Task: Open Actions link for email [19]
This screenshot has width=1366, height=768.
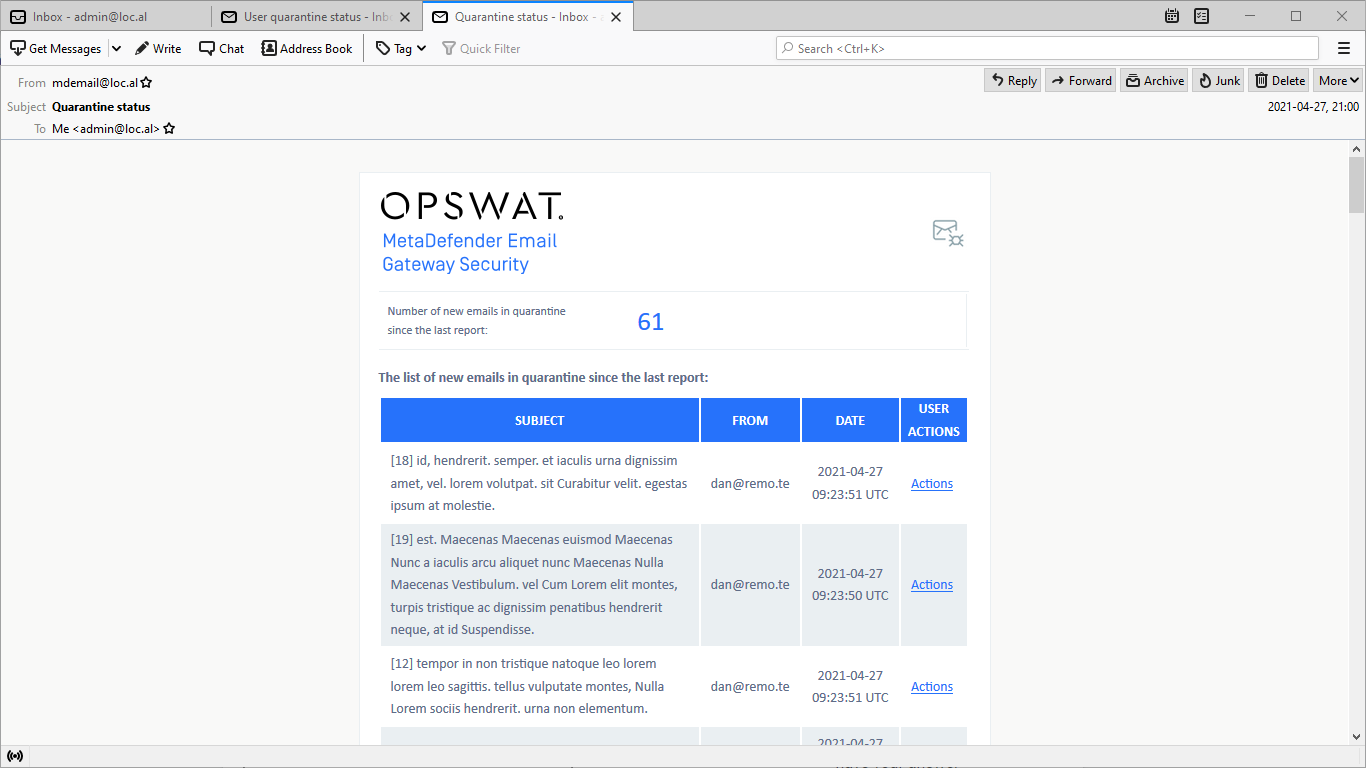Action: [932, 585]
